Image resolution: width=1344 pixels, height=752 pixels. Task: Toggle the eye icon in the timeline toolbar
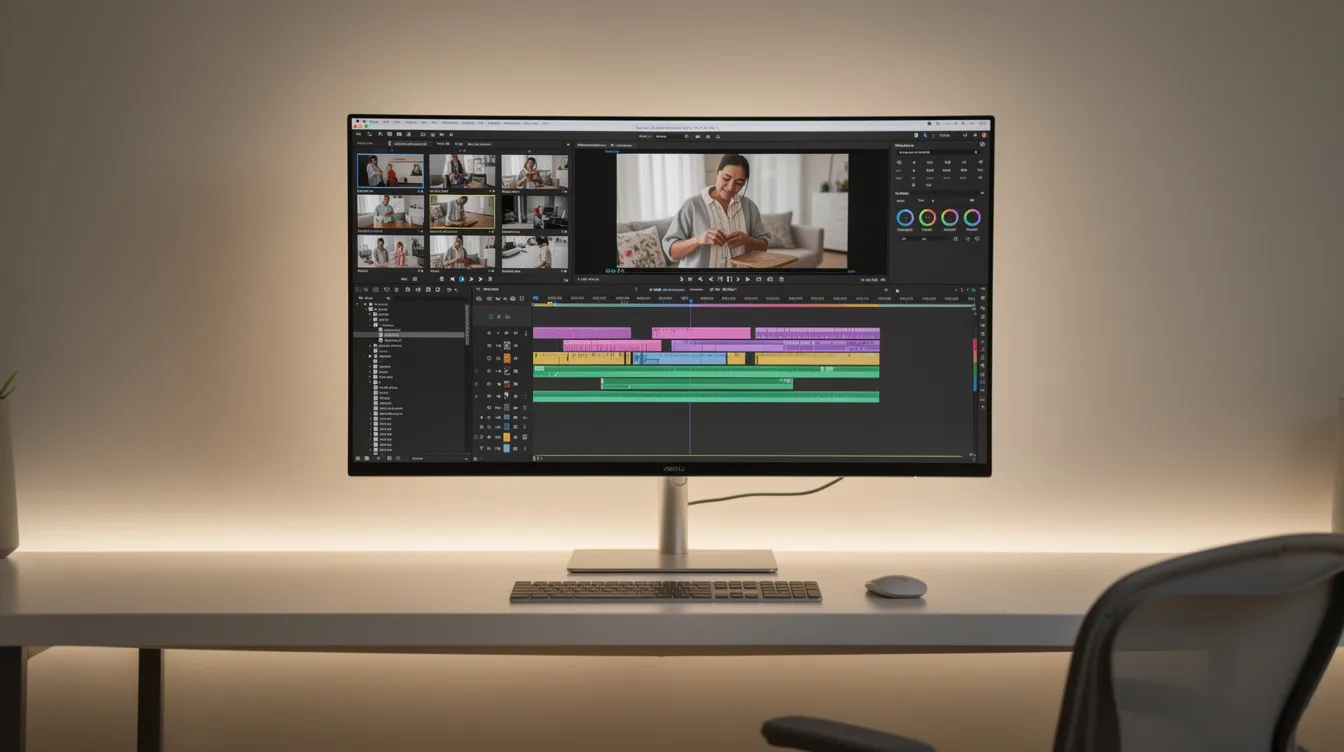[x=513, y=298]
